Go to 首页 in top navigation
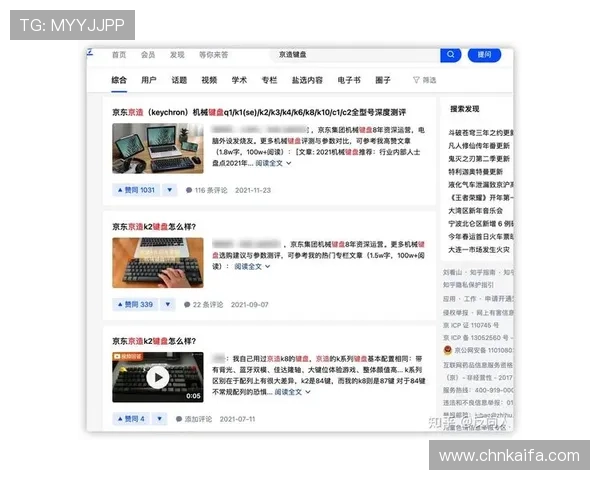This screenshot has width=600, height=480. click(119, 55)
